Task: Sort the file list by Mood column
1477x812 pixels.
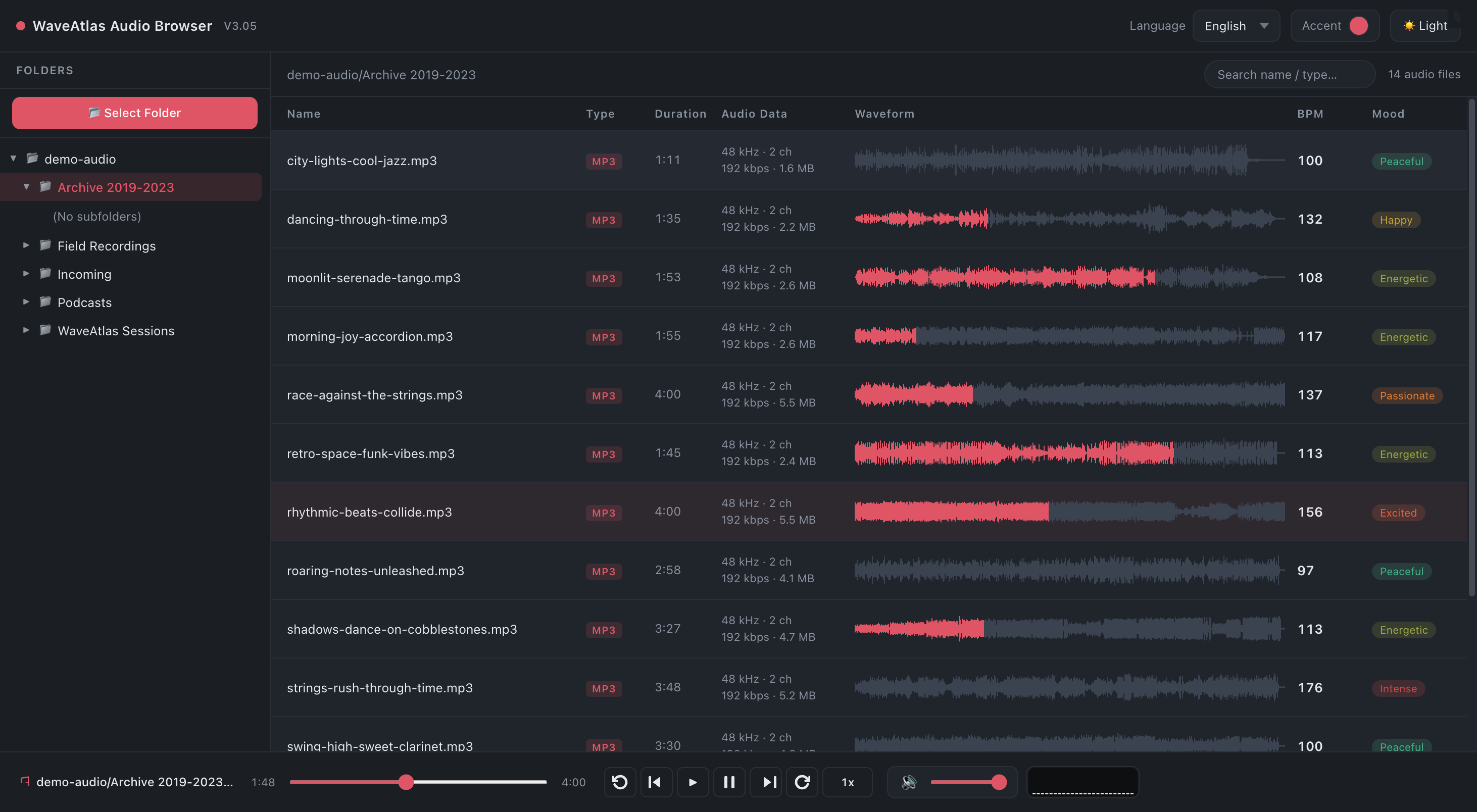Action: (1388, 114)
